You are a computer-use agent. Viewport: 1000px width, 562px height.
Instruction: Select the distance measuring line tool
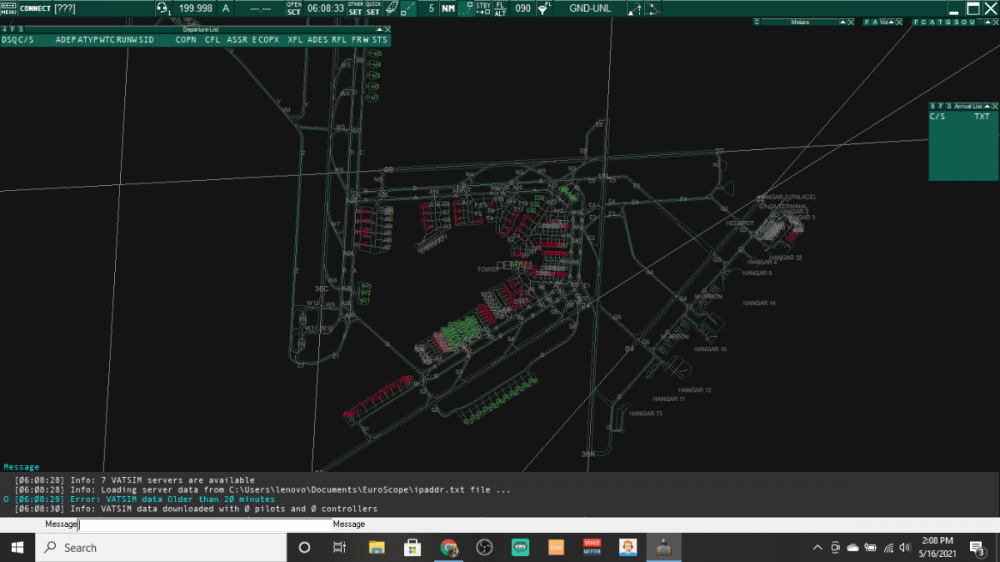[x=411, y=8]
